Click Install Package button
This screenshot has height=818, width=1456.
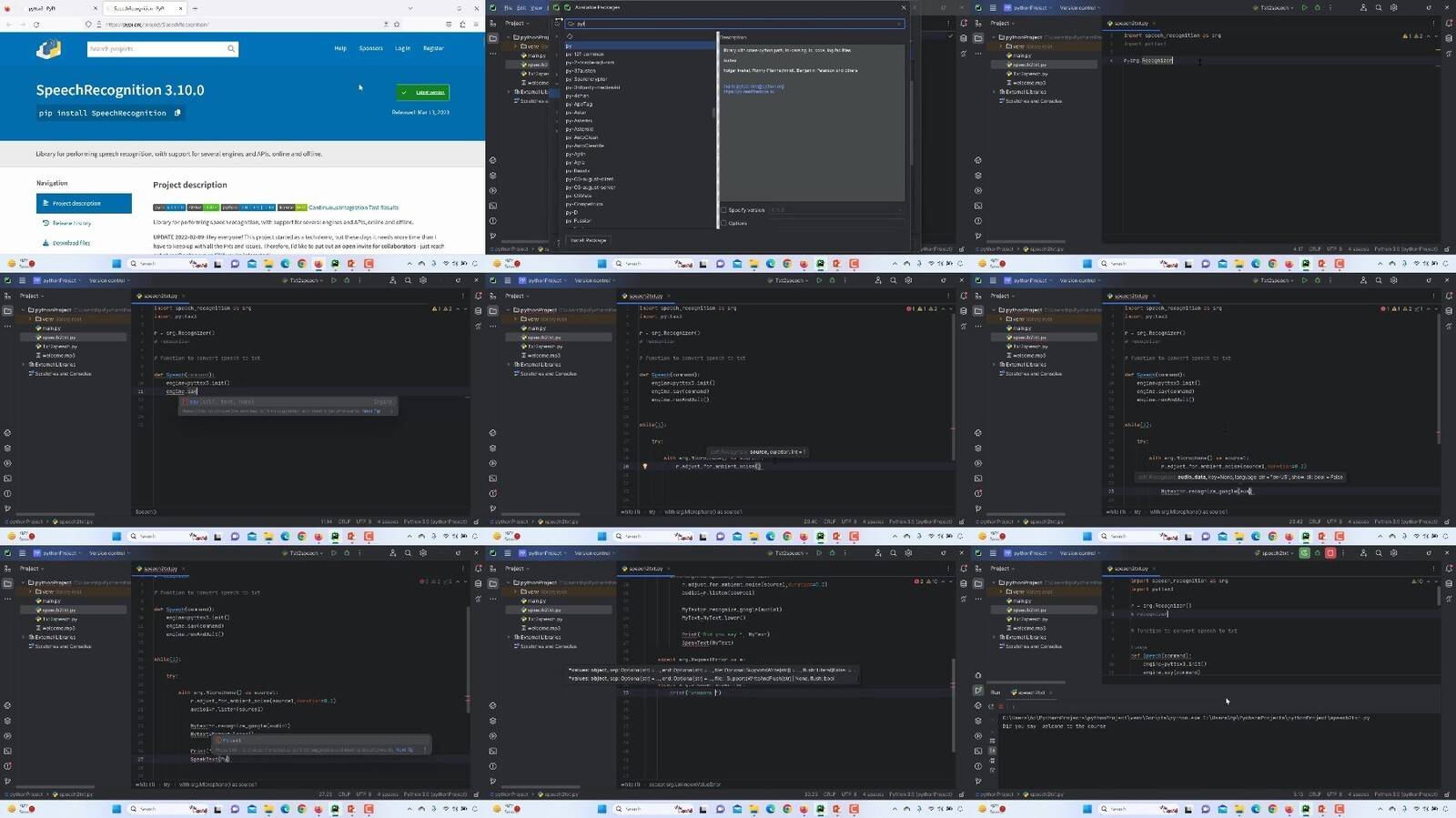[589, 240]
